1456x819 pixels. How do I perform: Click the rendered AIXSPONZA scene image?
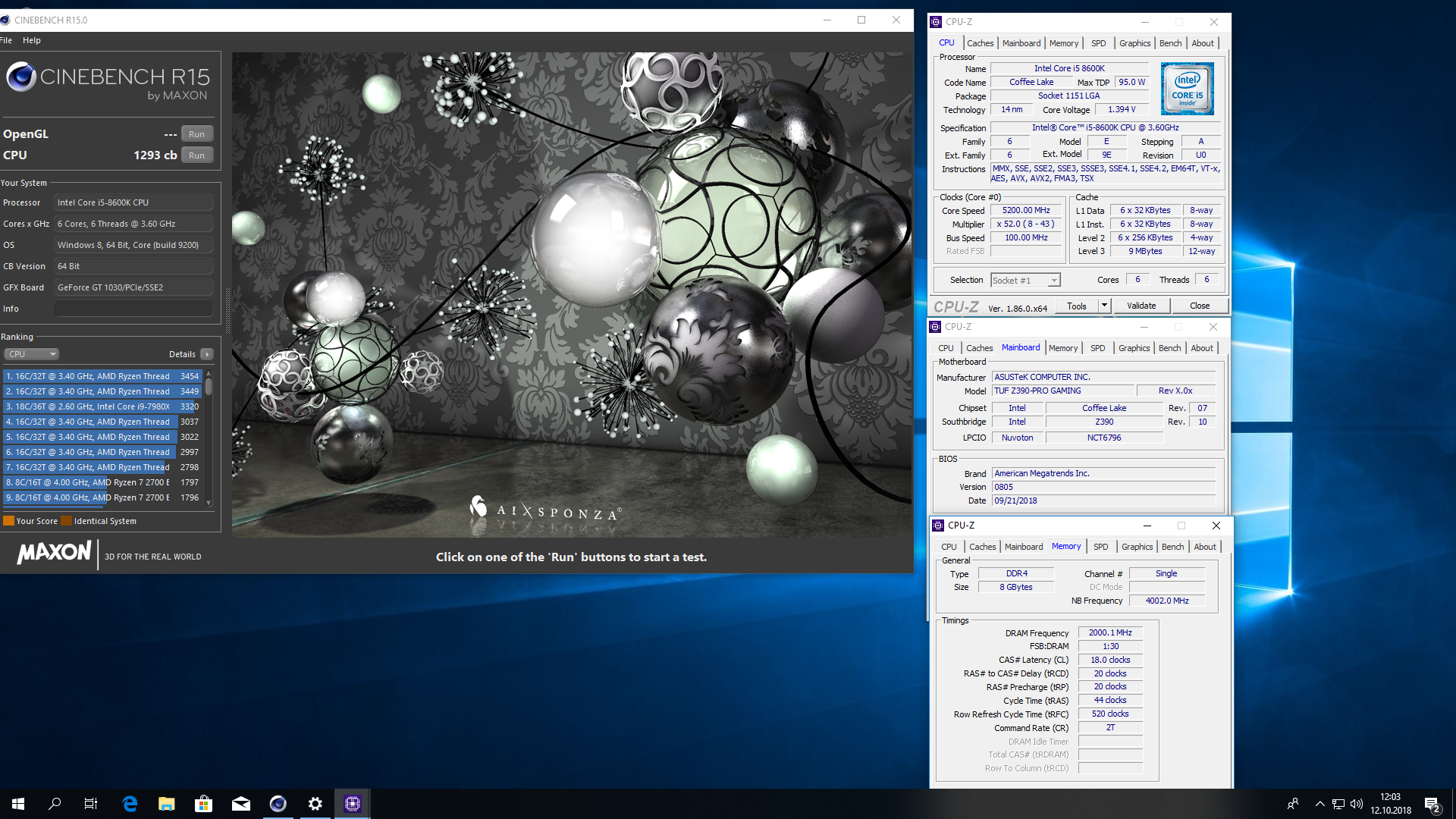coord(573,295)
